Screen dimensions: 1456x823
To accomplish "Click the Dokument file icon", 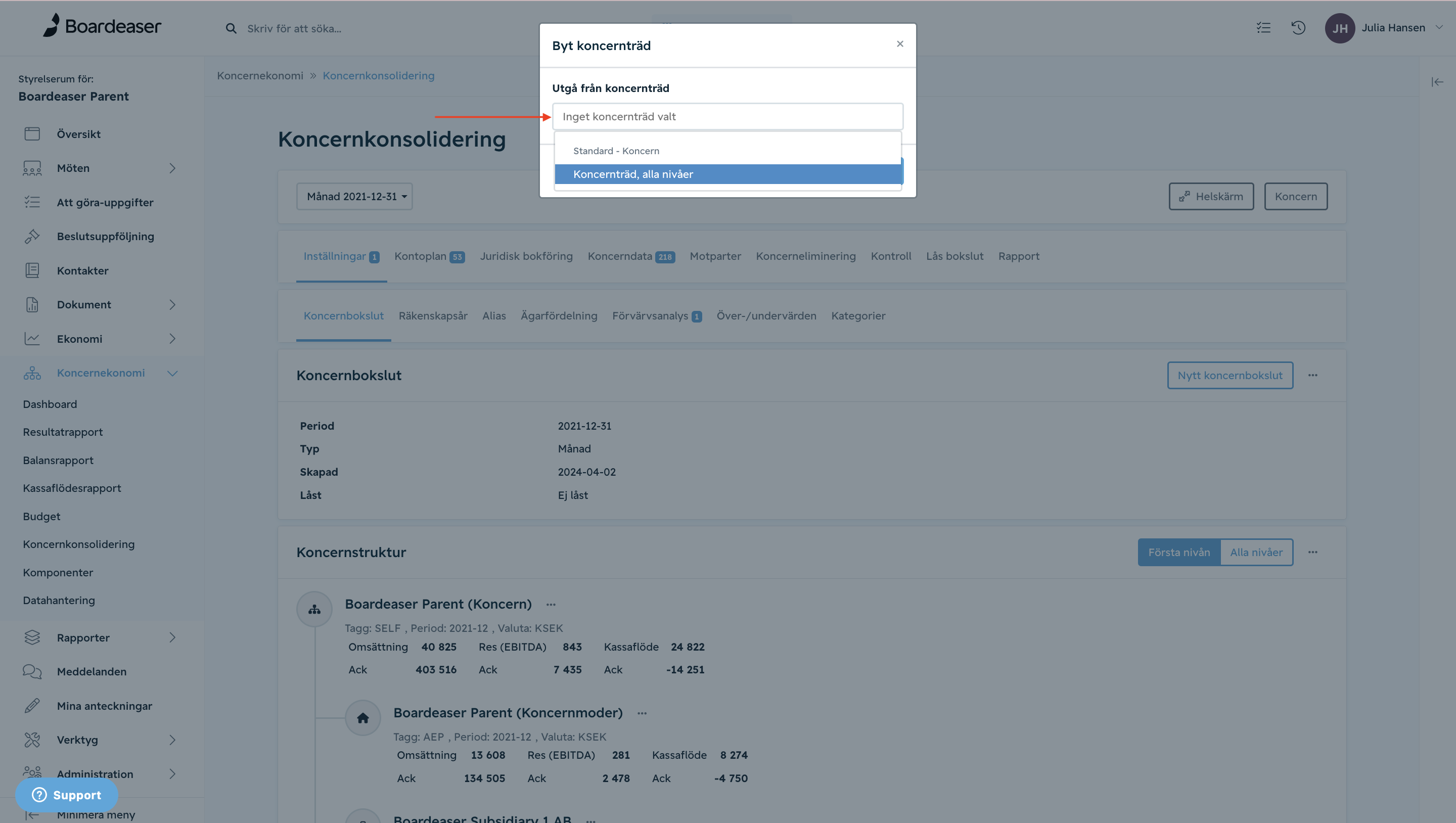I will pyautogui.click(x=32, y=305).
